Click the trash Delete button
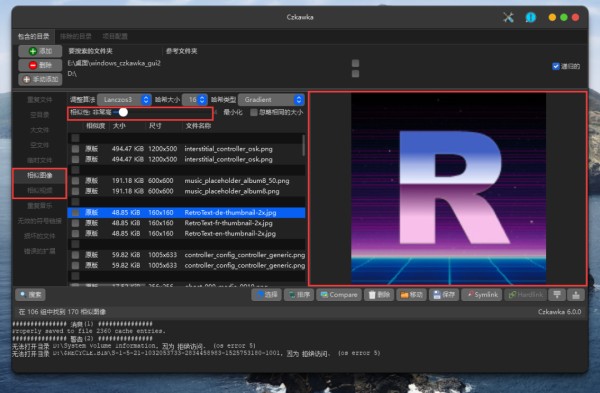This screenshot has width=600, height=393. 379,295
